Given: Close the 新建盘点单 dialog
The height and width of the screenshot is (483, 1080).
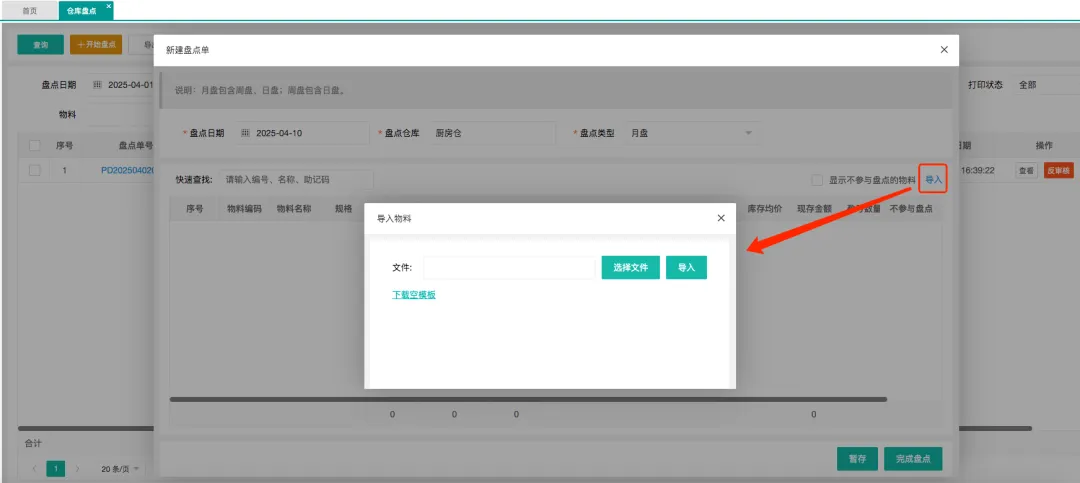Looking at the screenshot, I should point(944,49).
